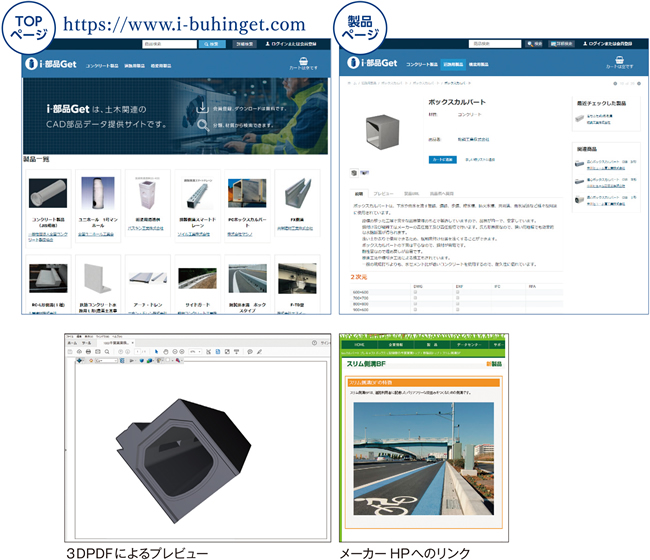
Task: Click the i-部品Get logo on TOP page
Action: click(51, 64)
